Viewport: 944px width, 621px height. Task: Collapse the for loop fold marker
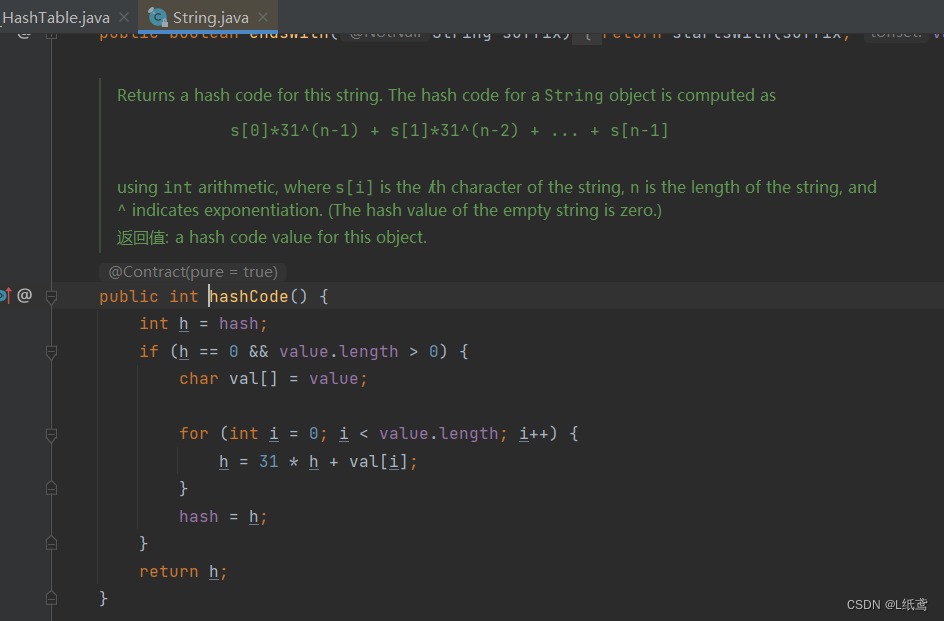[51, 434]
